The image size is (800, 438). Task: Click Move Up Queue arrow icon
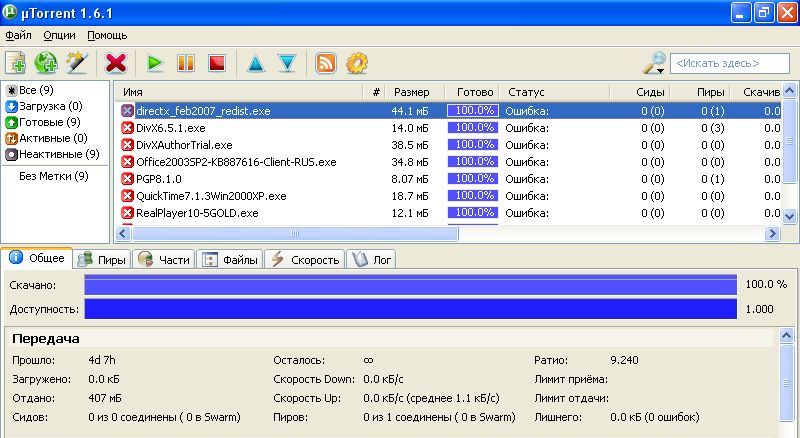point(256,63)
